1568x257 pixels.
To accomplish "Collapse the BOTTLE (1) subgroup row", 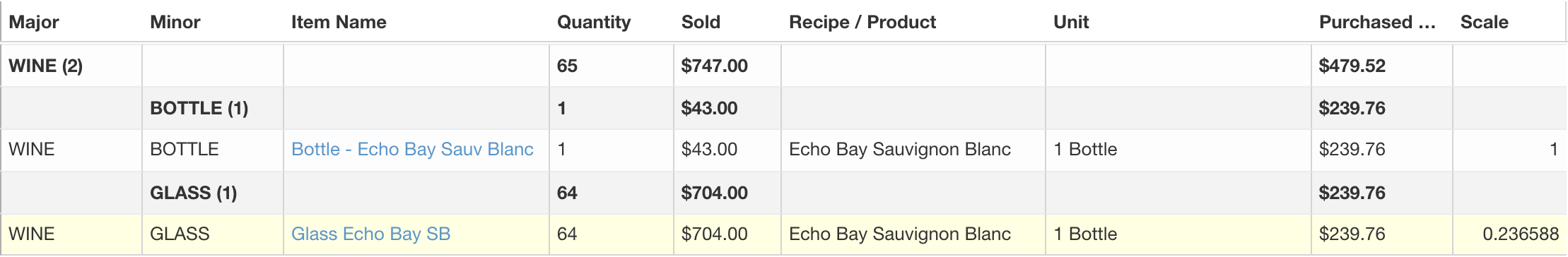I will point(199,108).
